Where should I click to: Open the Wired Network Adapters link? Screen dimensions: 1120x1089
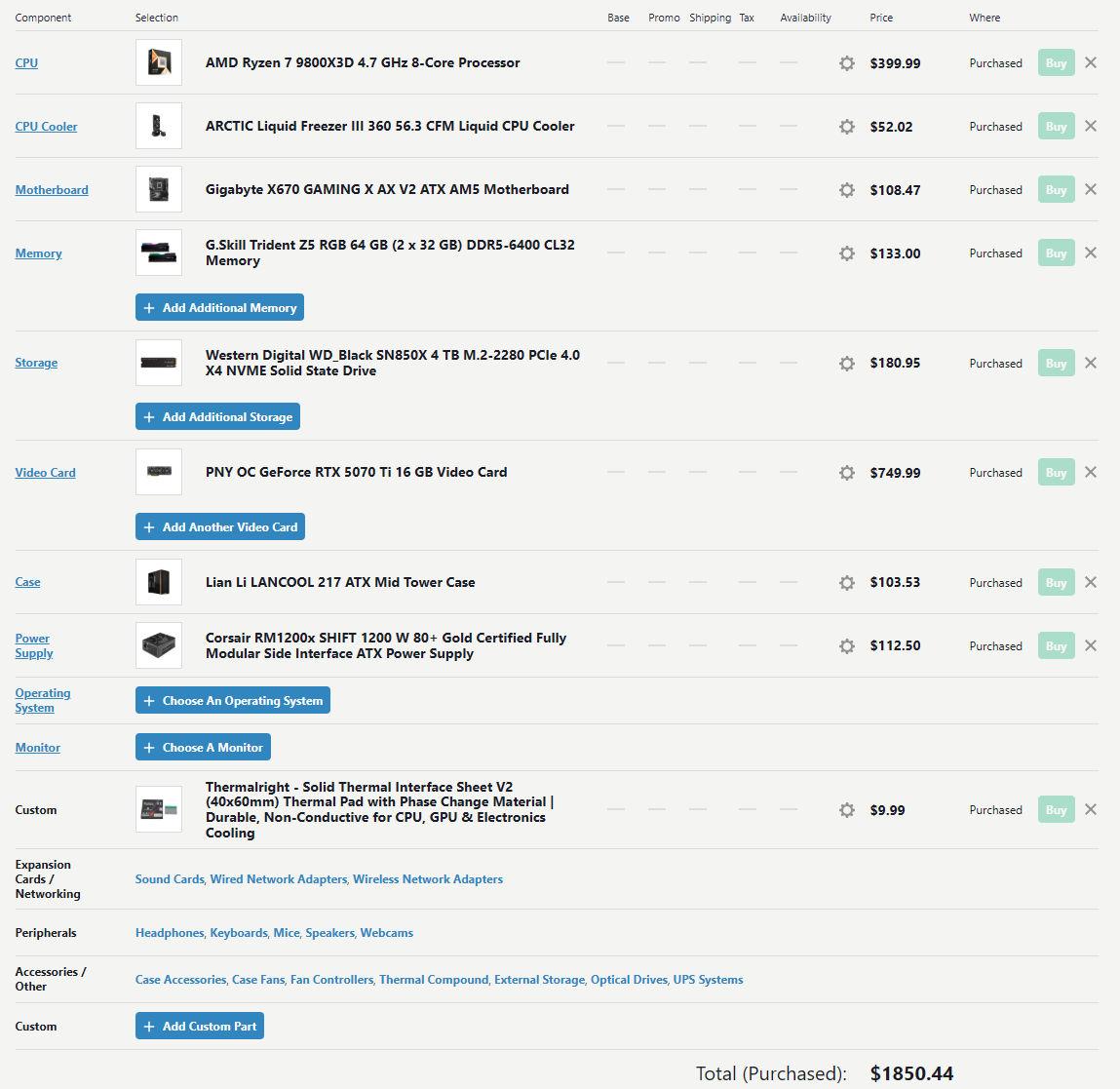279,879
